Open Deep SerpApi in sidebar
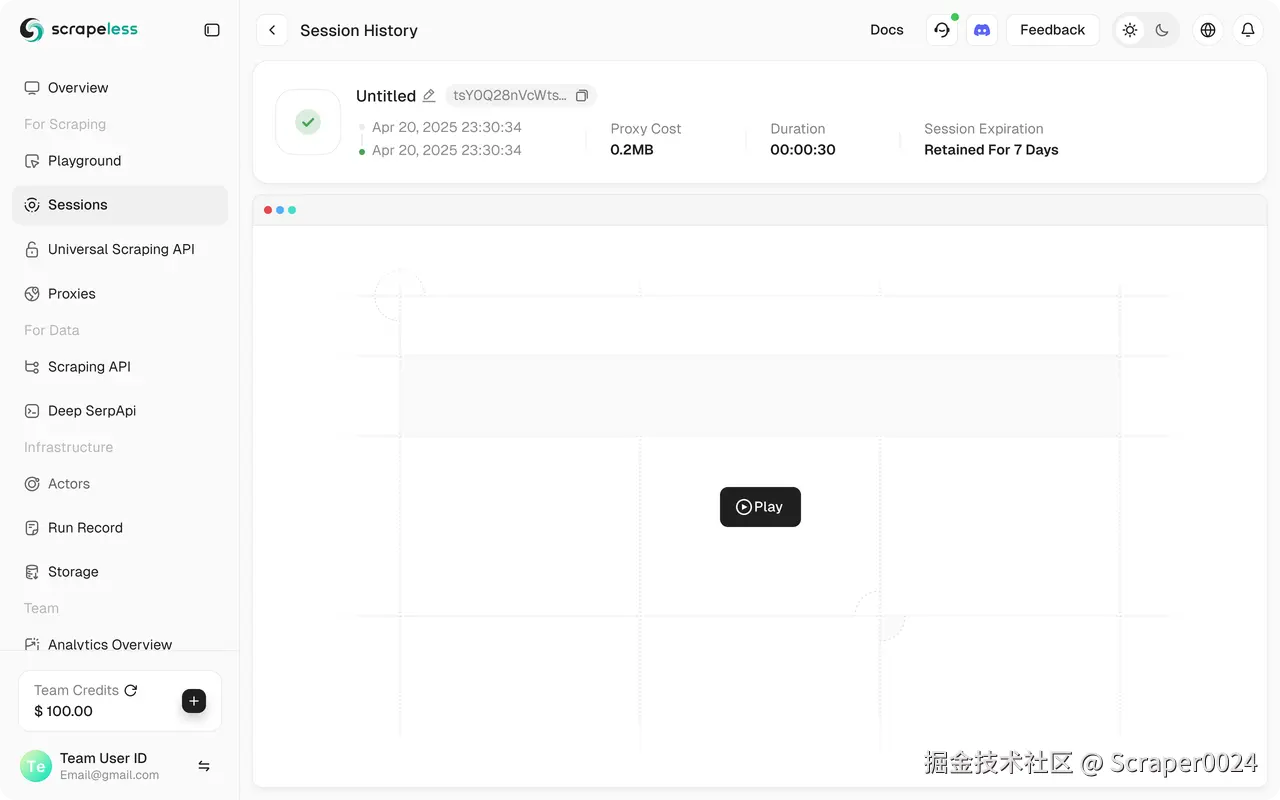Viewport: 1280px width, 800px height. pos(120,411)
